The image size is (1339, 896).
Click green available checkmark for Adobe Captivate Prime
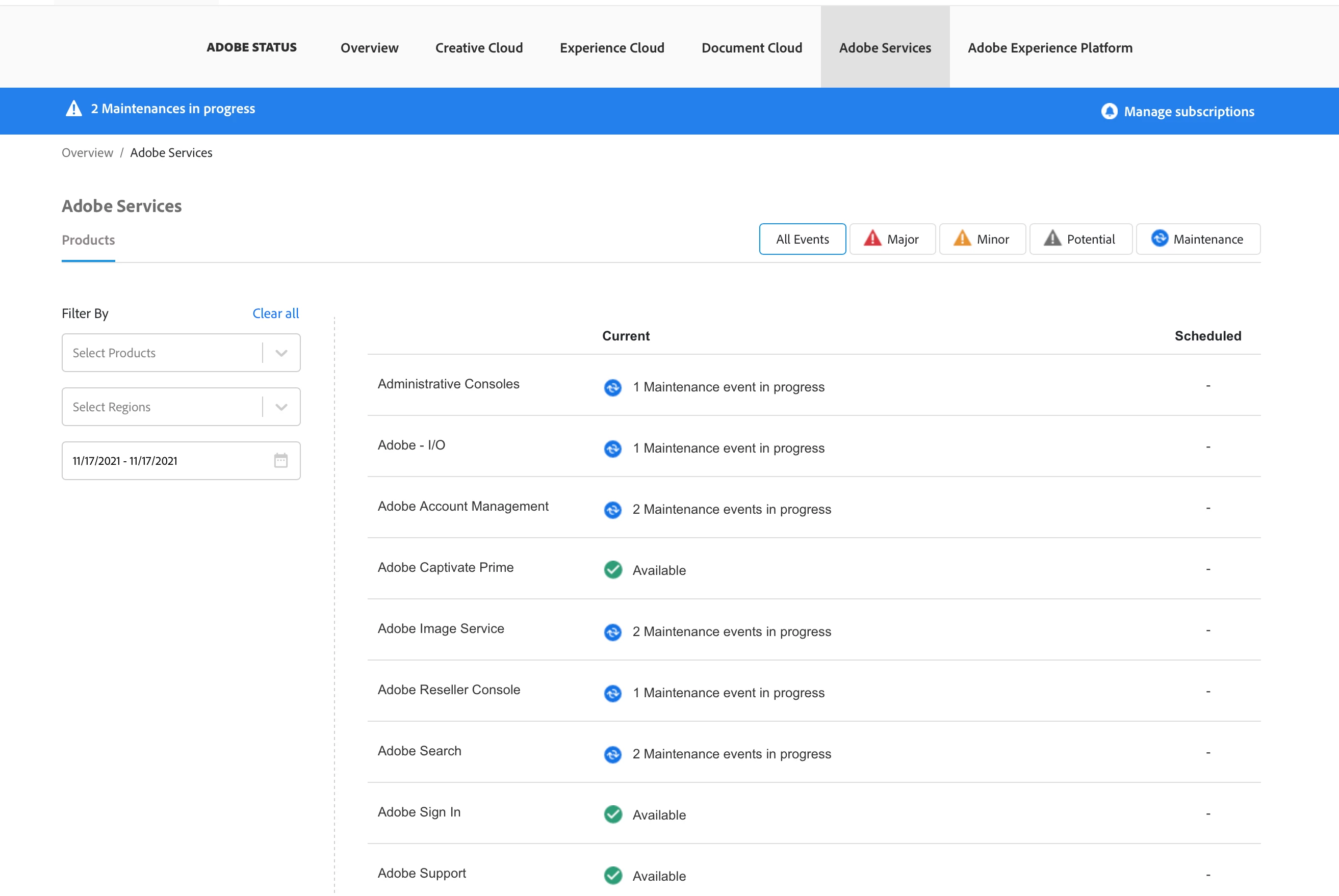click(612, 570)
